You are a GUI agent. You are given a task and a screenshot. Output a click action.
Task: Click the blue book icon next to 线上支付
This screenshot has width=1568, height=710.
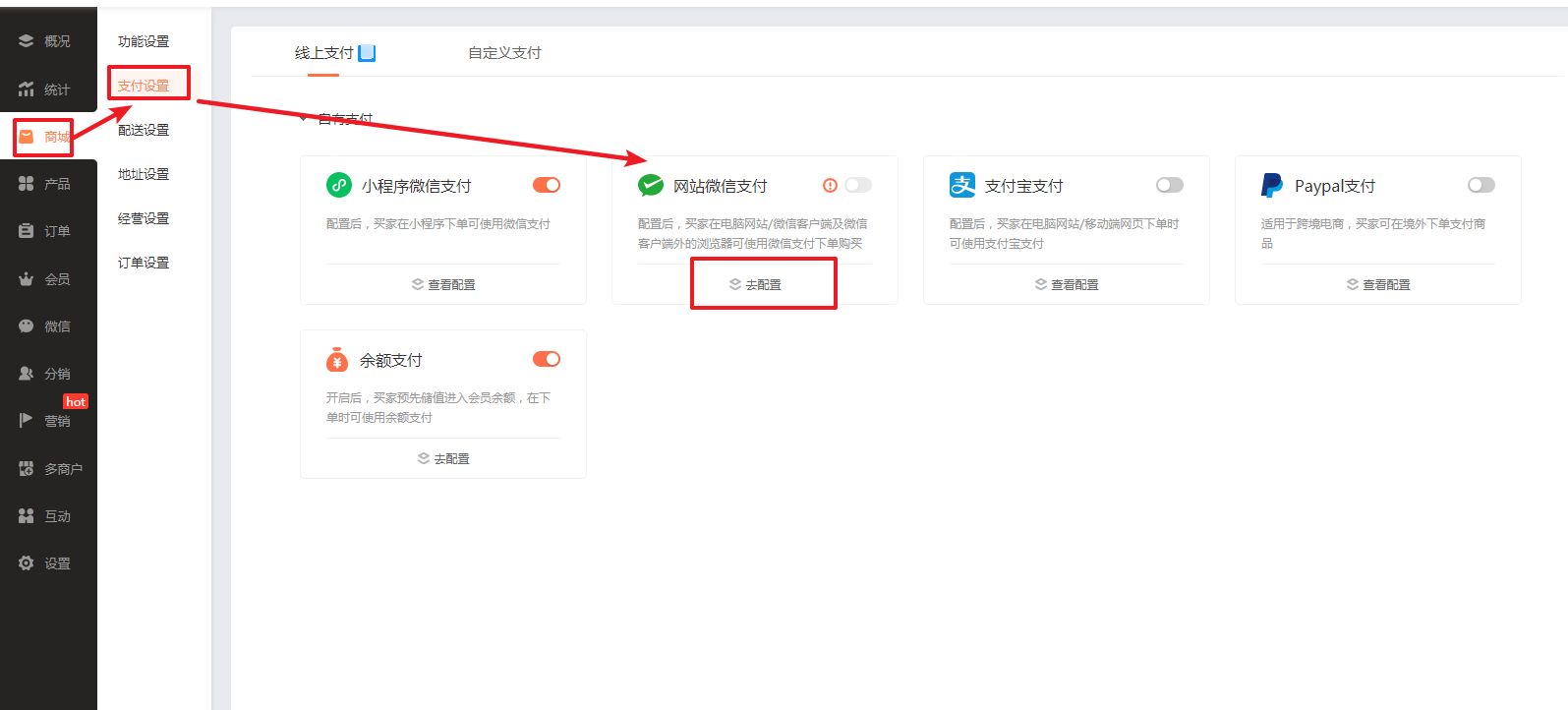click(x=367, y=53)
